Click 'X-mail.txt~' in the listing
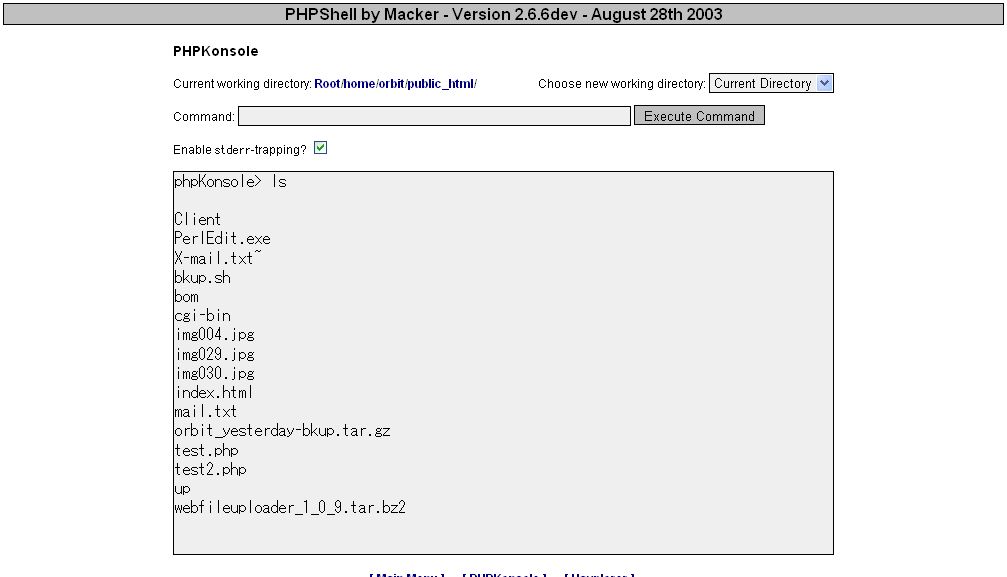Screen dimensions: 1007x577 218,258
